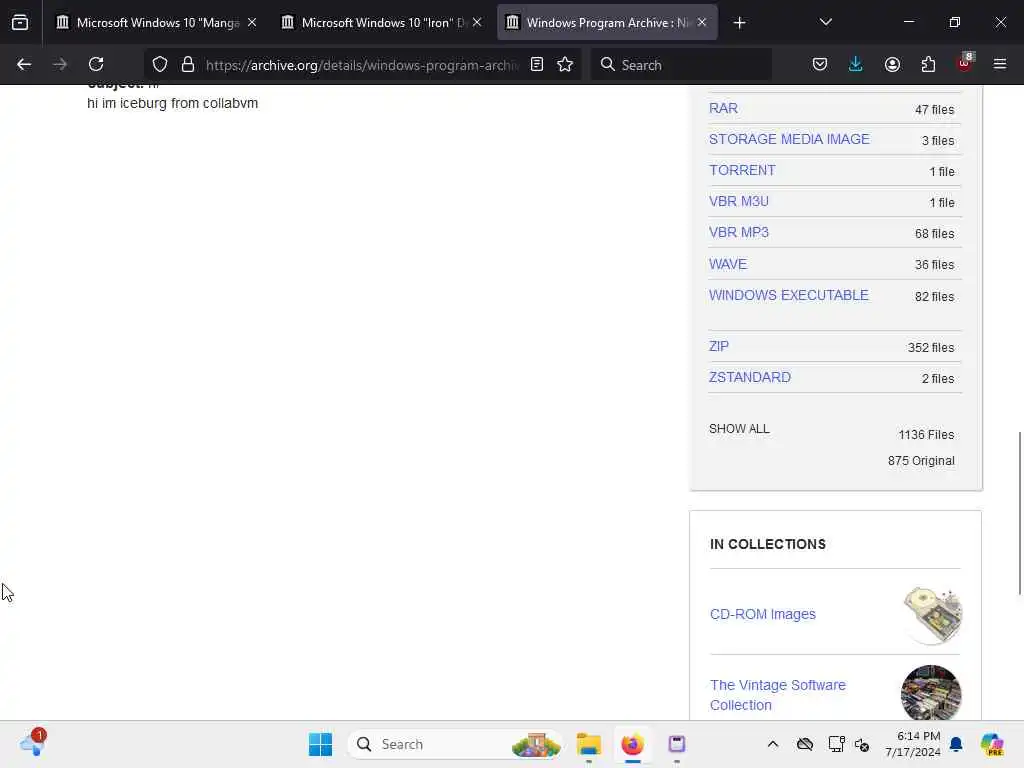Open uBlock Origin extension icon

[965, 63]
